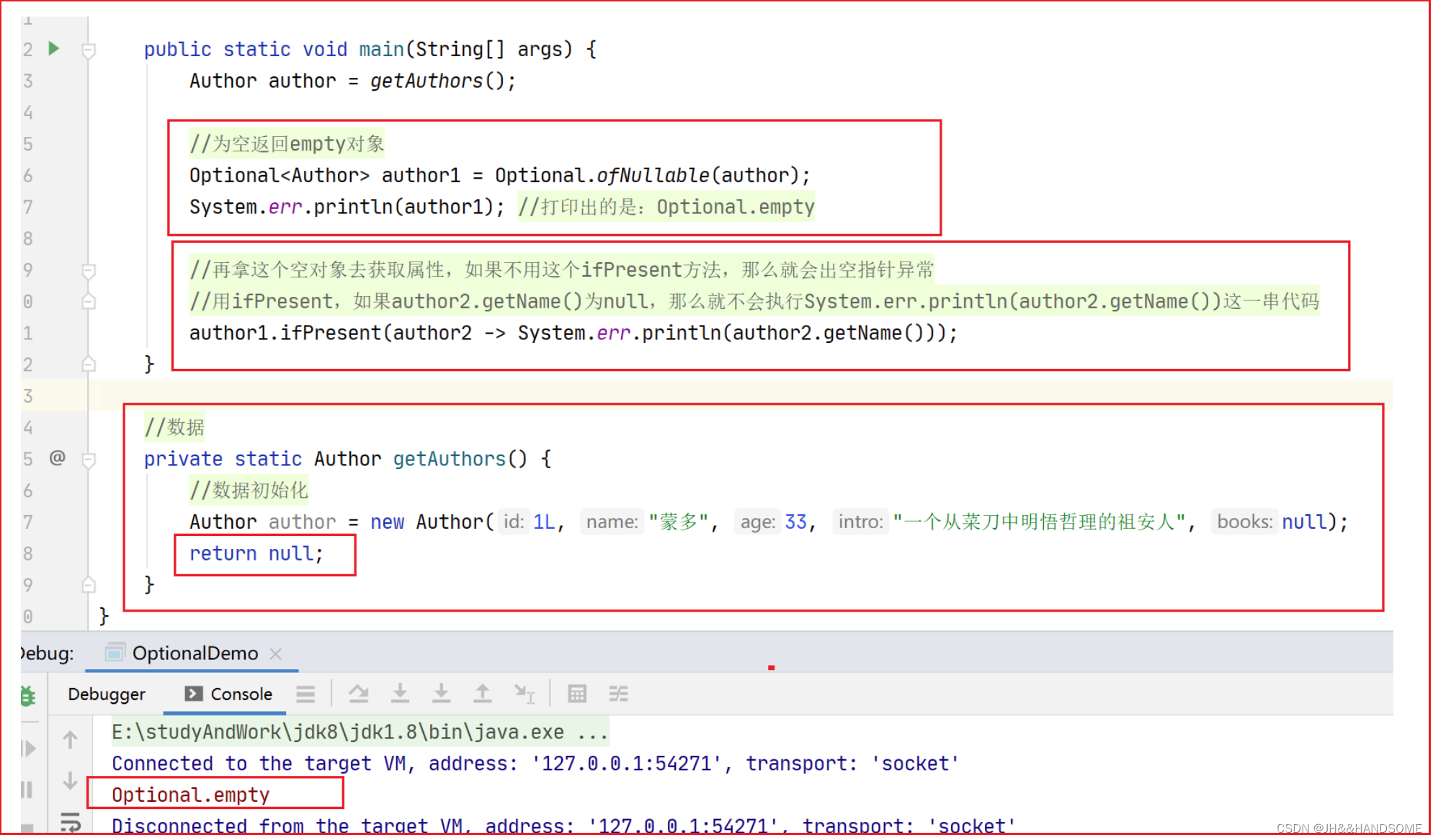Toggle fold marker at main's closing brace

coord(89,364)
